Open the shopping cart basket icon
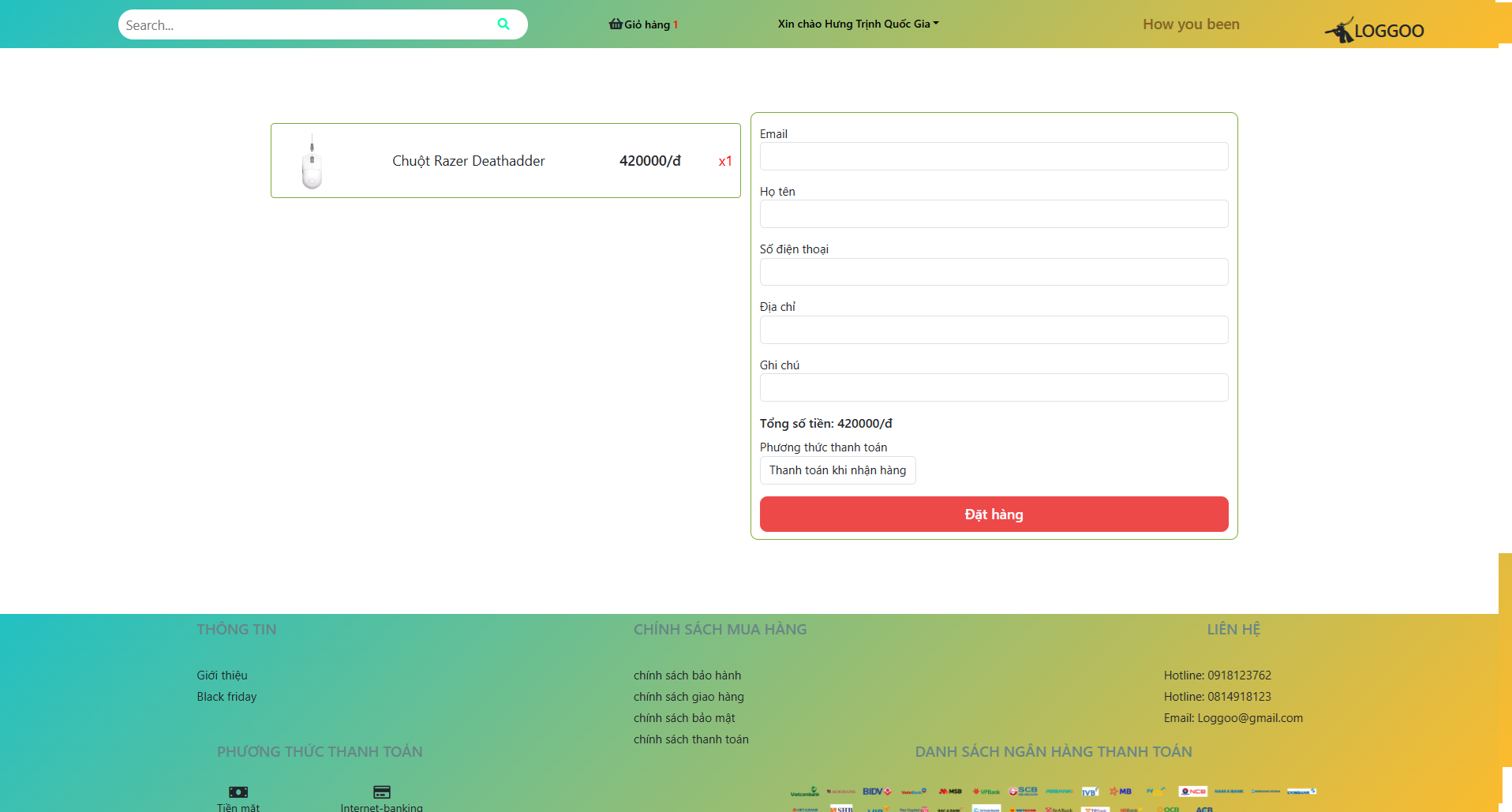1512x812 pixels. point(616,24)
